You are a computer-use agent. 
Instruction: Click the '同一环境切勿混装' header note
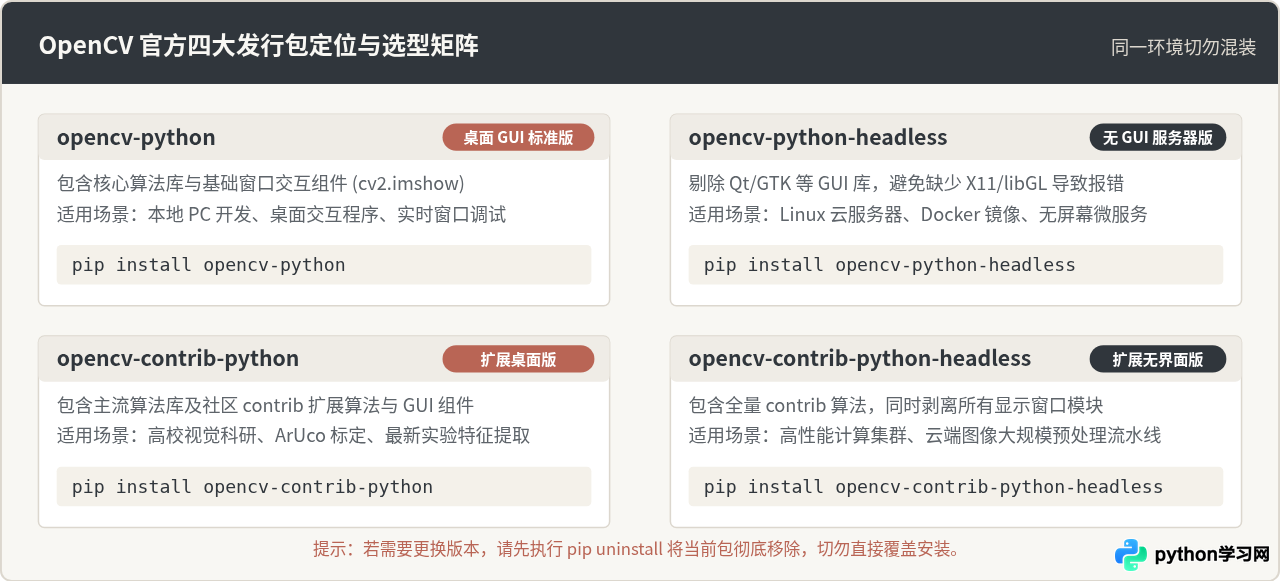point(1183,47)
